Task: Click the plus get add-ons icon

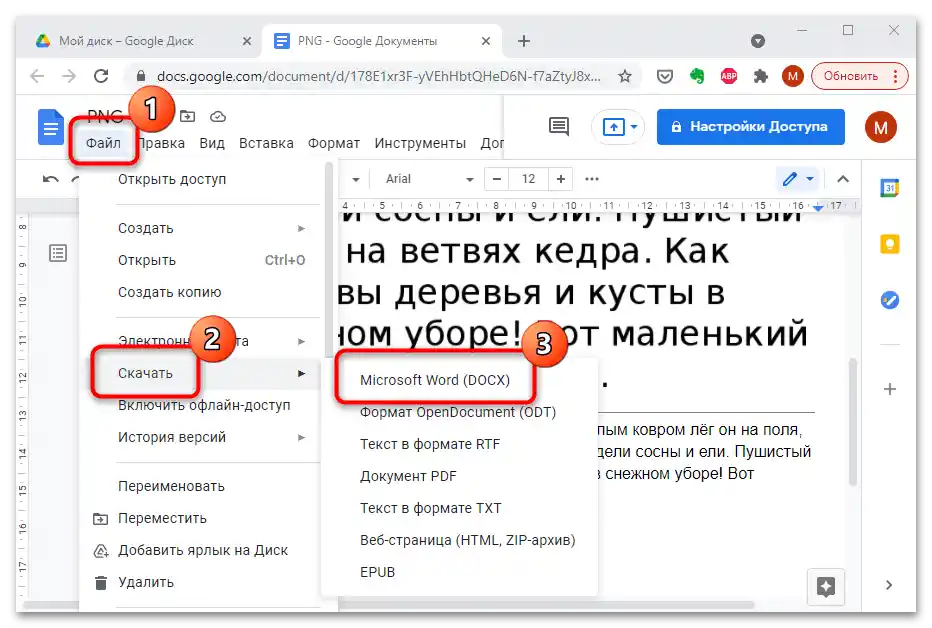Action: [889, 389]
